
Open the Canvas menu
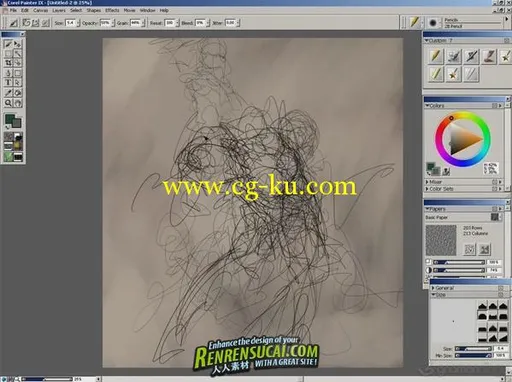[x=41, y=10]
